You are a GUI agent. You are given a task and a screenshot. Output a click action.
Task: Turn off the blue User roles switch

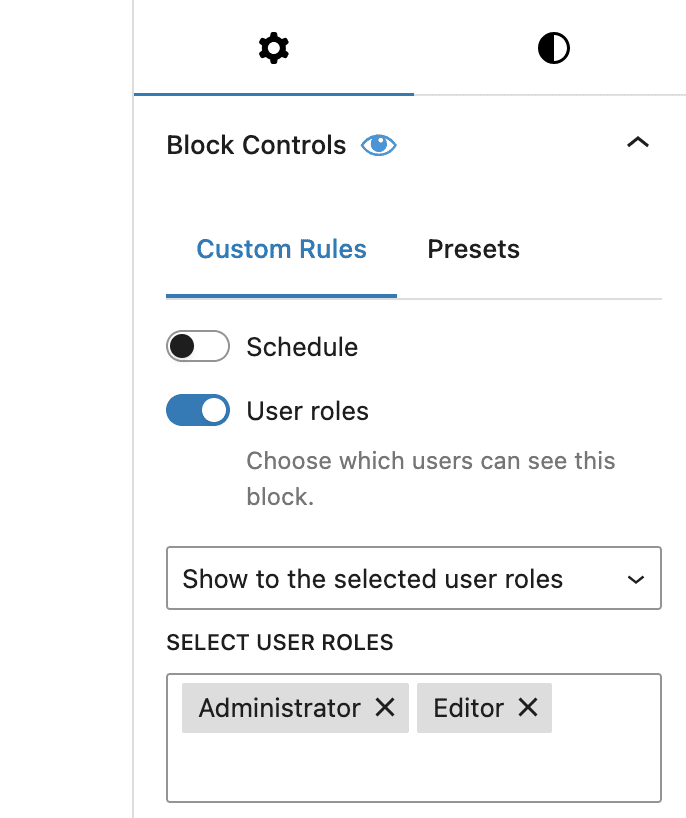pyautogui.click(x=197, y=410)
